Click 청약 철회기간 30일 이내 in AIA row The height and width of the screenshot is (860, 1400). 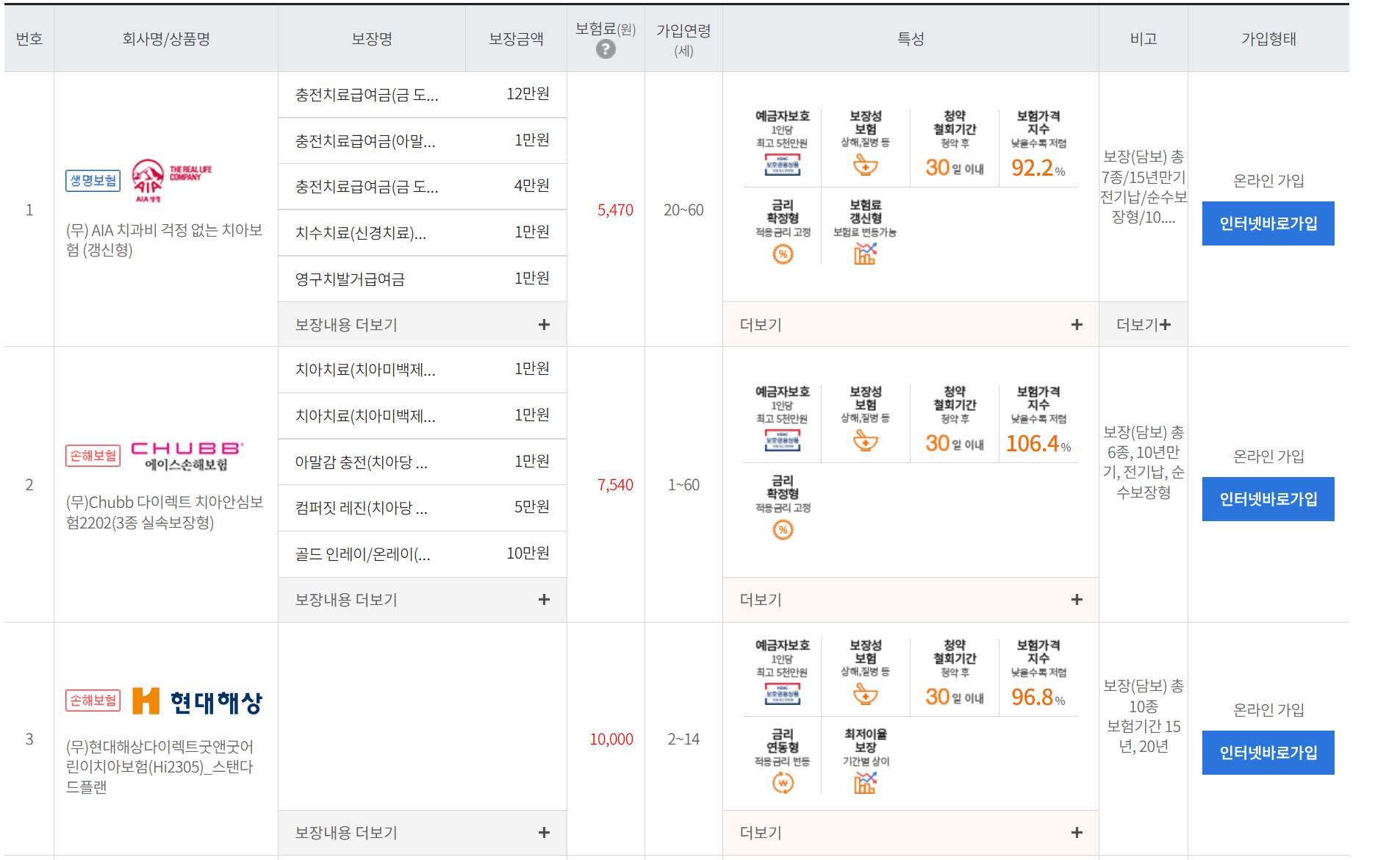point(954,144)
